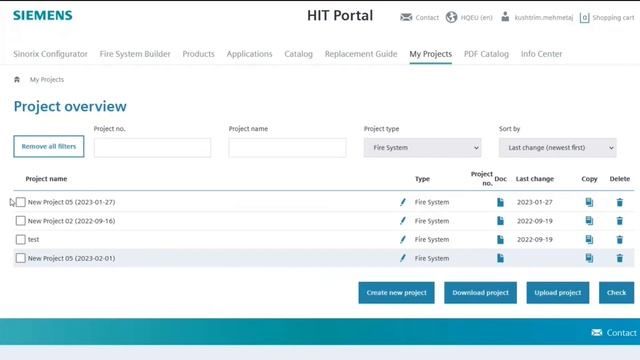Open document for New Project 05 (2023-01-27)
Viewport: 640px width, 360px height.
point(500,202)
